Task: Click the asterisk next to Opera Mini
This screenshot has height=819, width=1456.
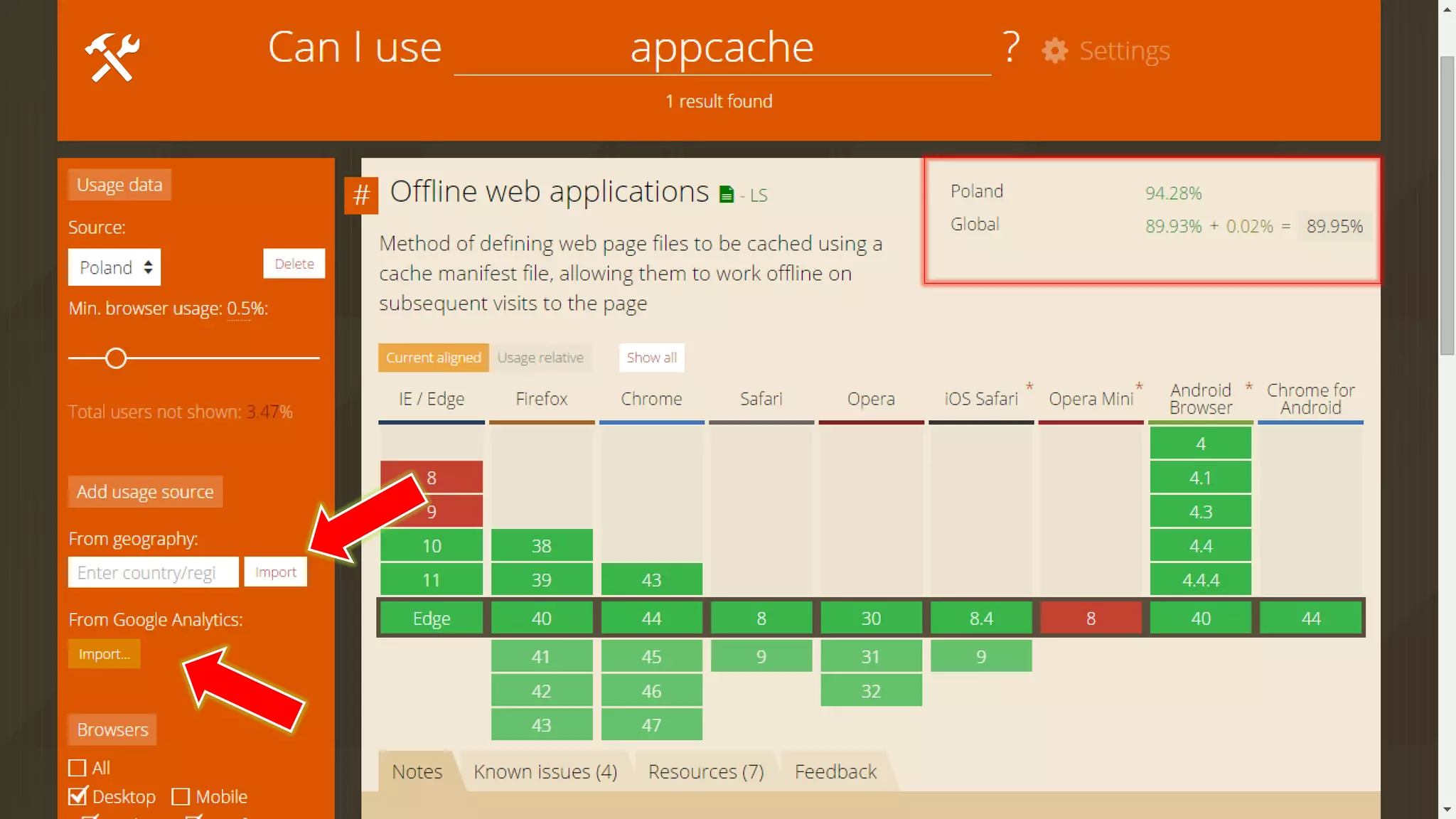Action: tap(1139, 387)
